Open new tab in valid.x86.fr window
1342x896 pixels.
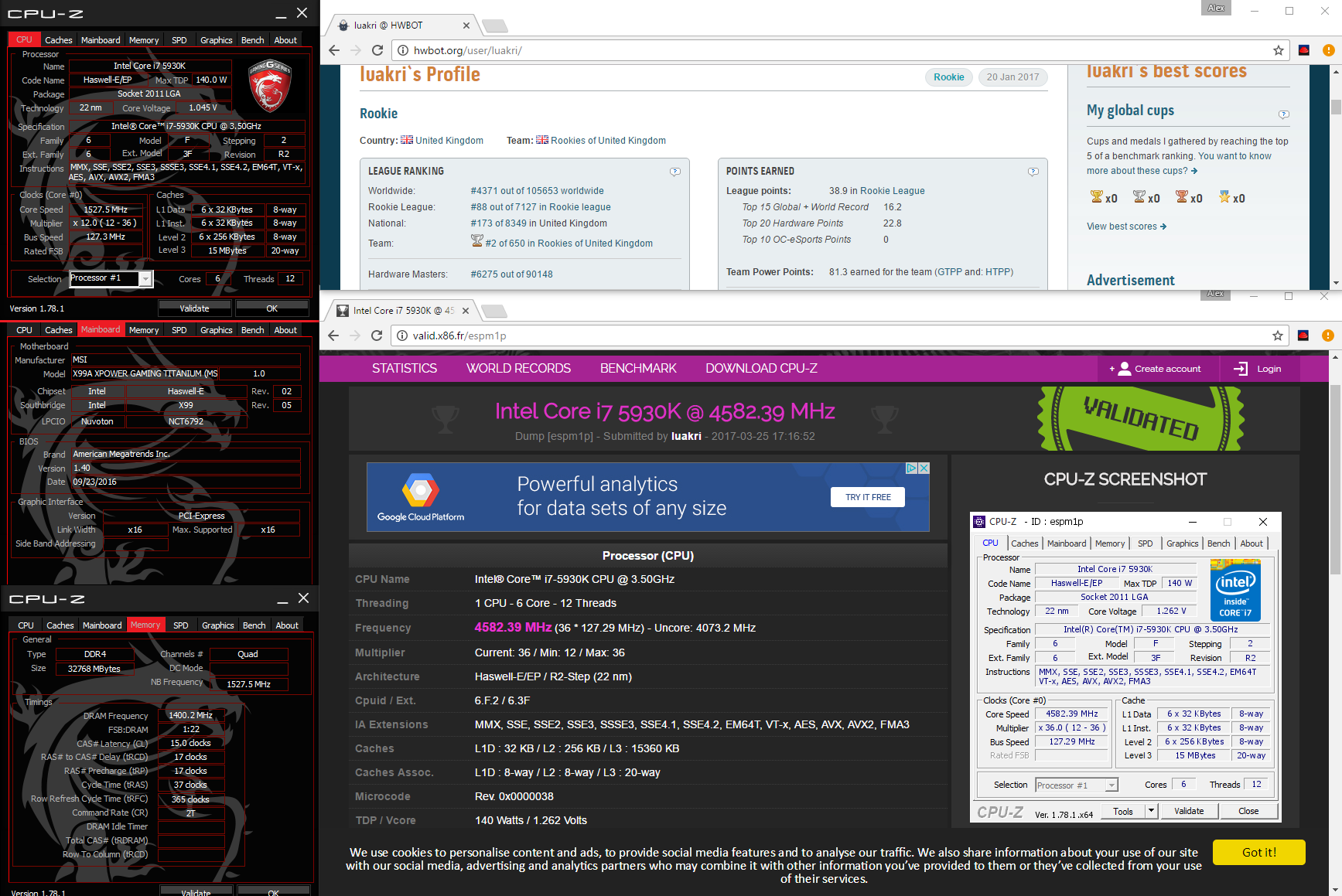494,312
